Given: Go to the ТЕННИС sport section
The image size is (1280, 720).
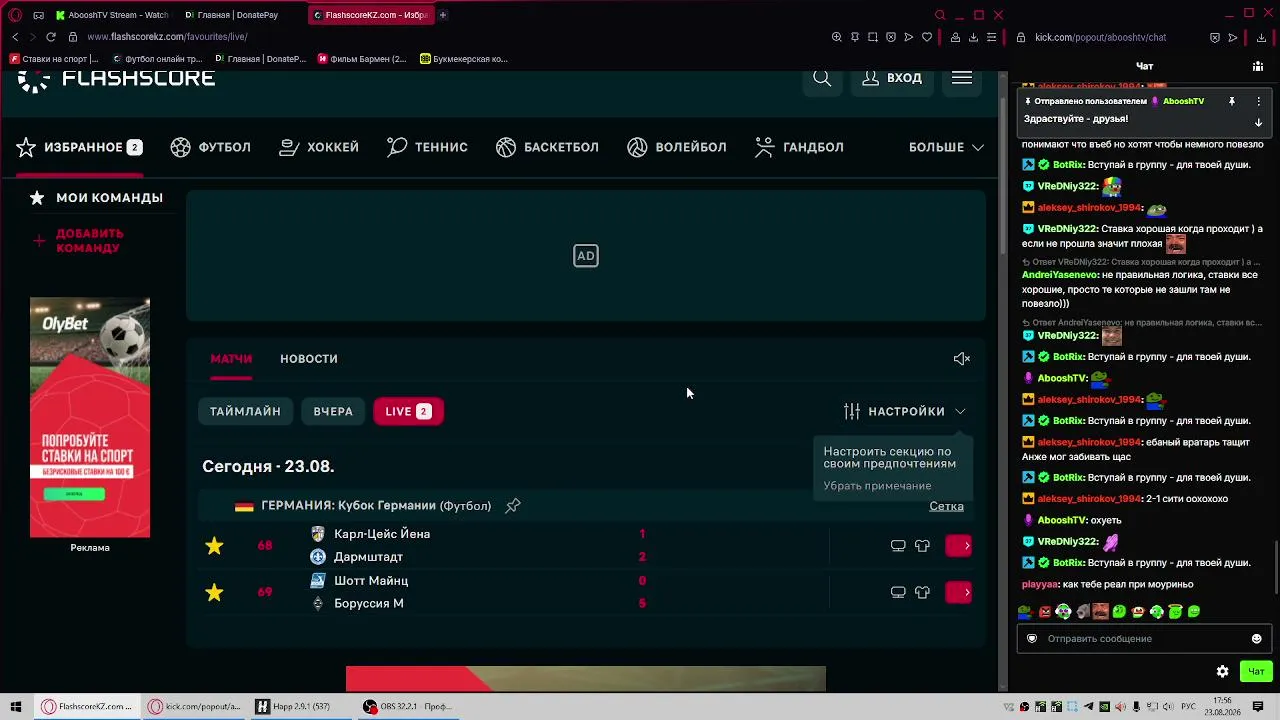Looking at the screenshot, I should (427, 147).
